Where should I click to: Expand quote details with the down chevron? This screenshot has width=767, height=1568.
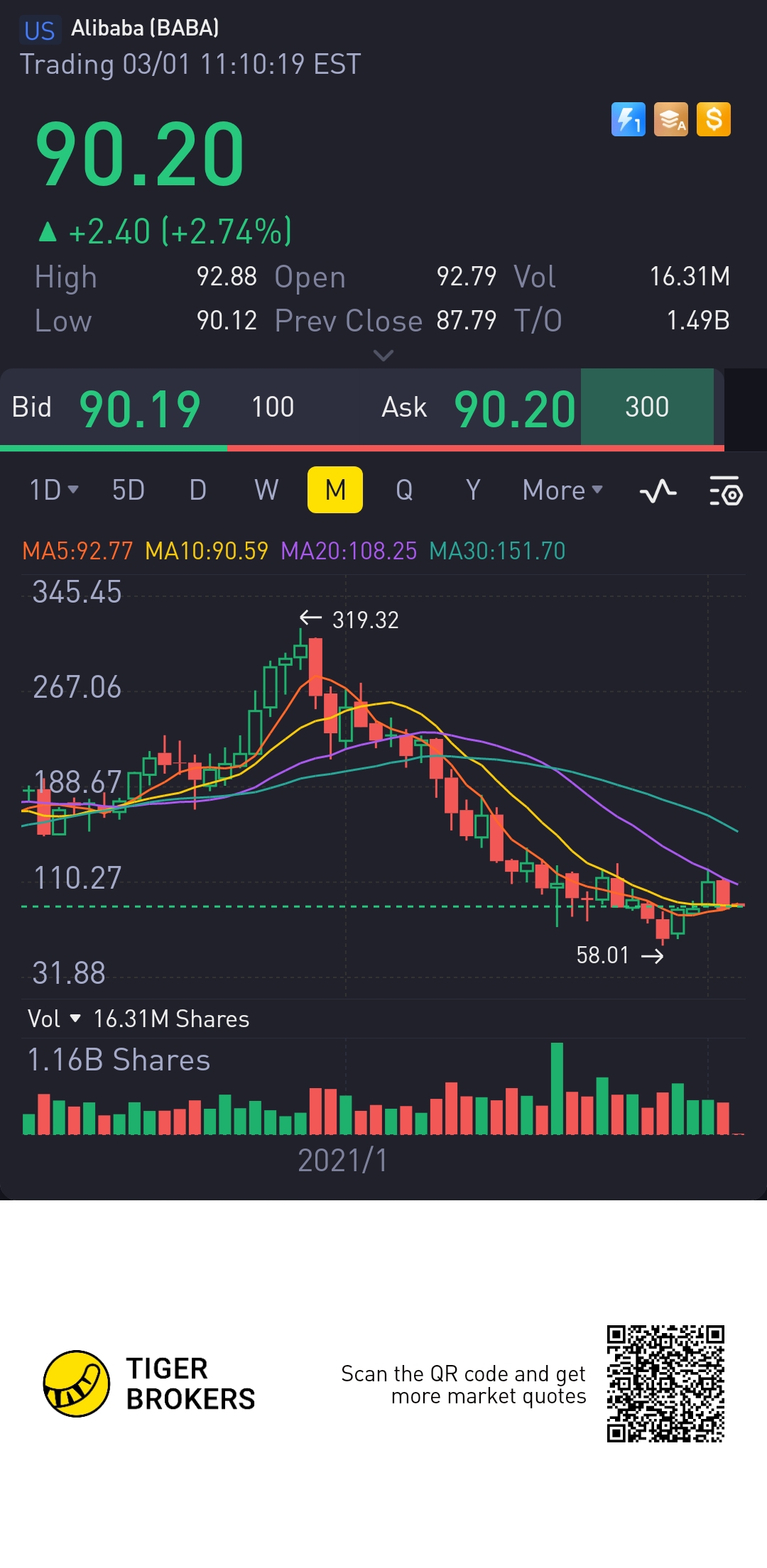click(x=383, y=355)
